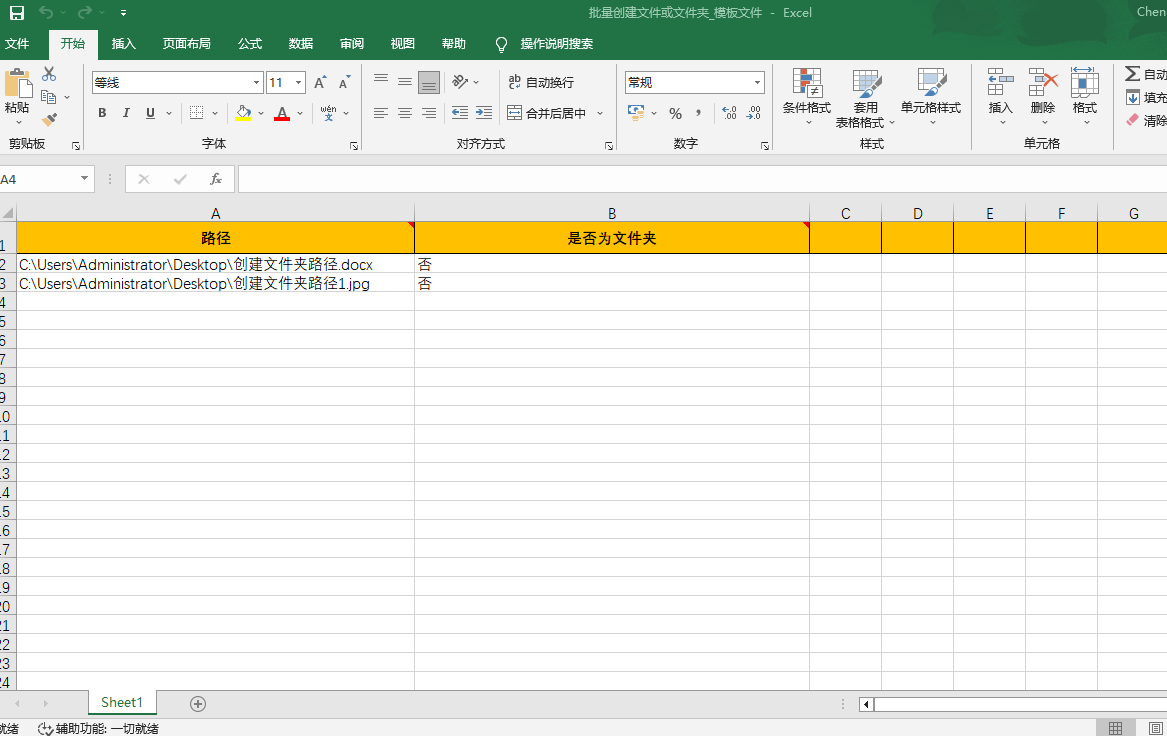Apply Percent Style formatting
The height and width of the screenshot is (736, 1167).
(x=676, y=113)
